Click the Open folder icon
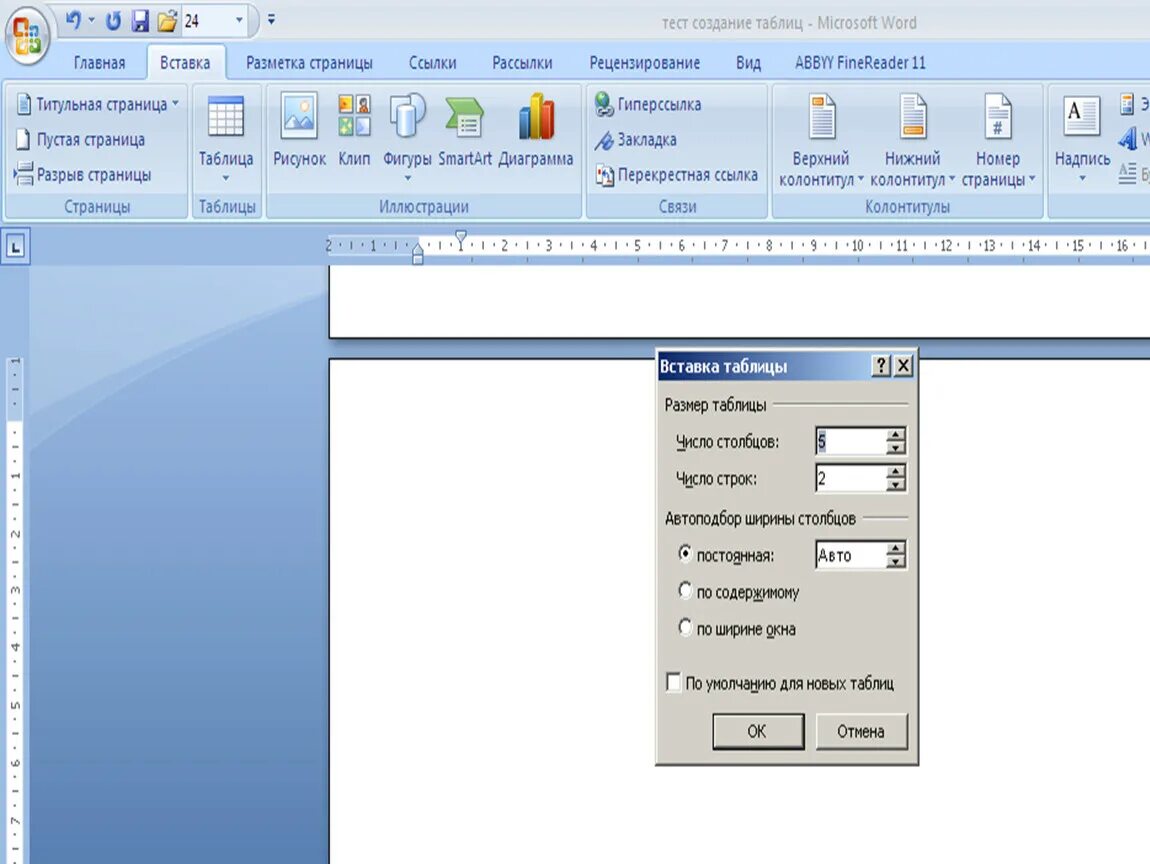1150x864 pixels. 167,21
